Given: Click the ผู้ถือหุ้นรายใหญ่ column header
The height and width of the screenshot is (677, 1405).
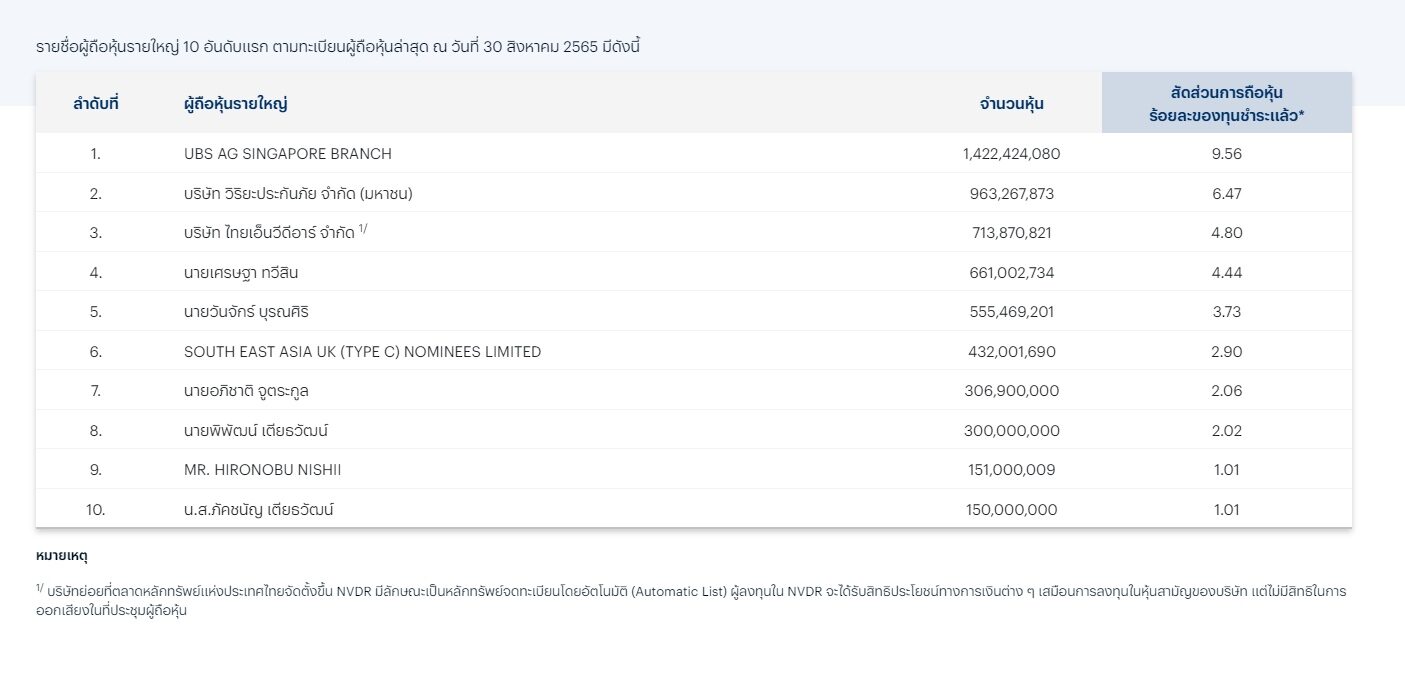Looking at the screenshot, I should tap(236, 103).
